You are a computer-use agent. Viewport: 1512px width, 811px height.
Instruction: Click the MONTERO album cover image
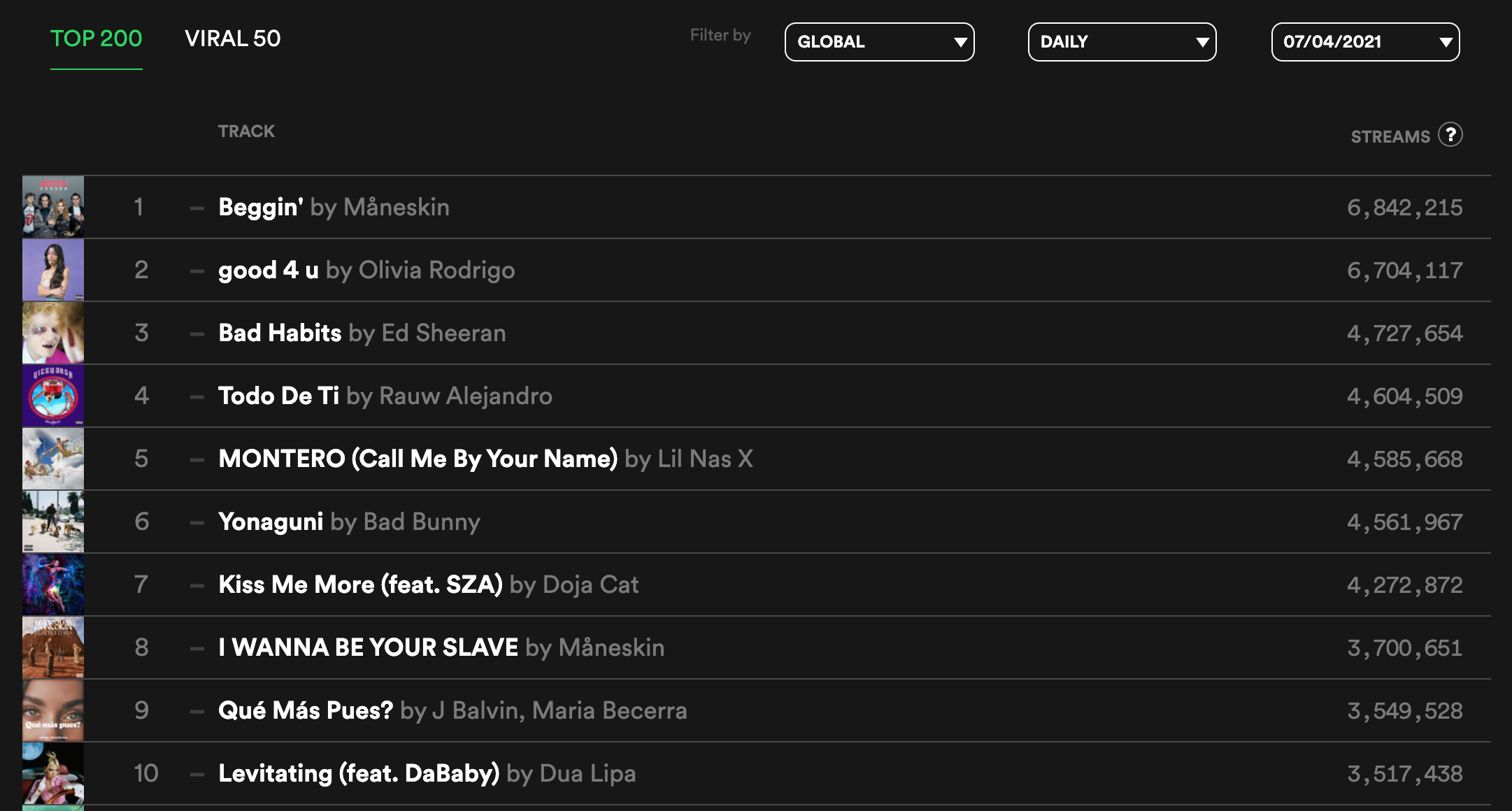point(53,459)
